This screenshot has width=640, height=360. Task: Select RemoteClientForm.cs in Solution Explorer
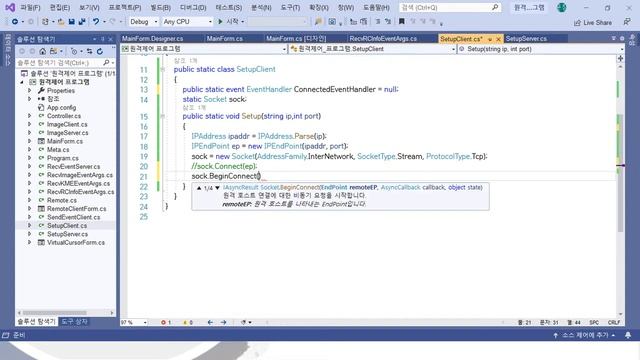click(76, 209)
